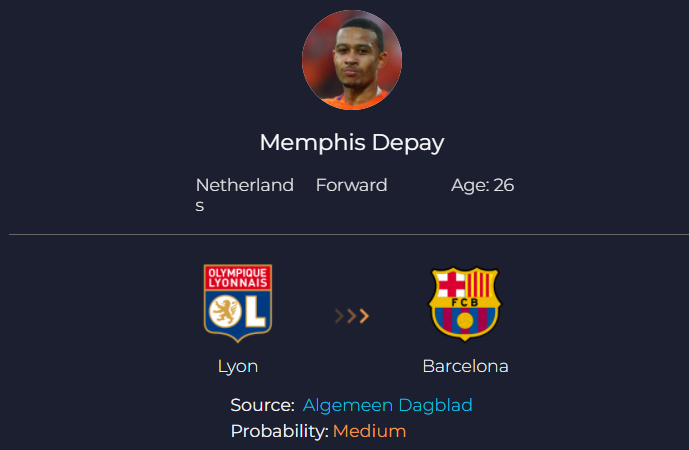Open Memphis Depay's profile photo
Viewport: 689px width, 450px height.
coord(351,60)
